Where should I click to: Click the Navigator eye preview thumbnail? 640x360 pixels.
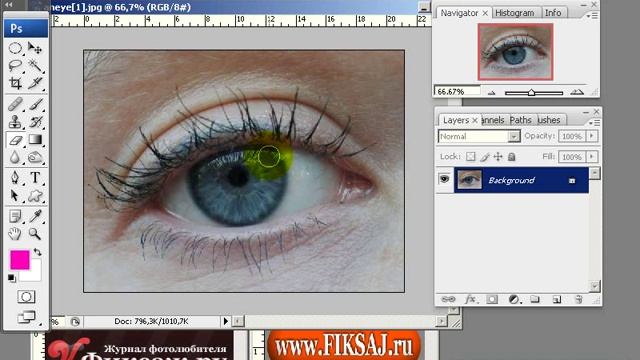[x=515, y=51]
